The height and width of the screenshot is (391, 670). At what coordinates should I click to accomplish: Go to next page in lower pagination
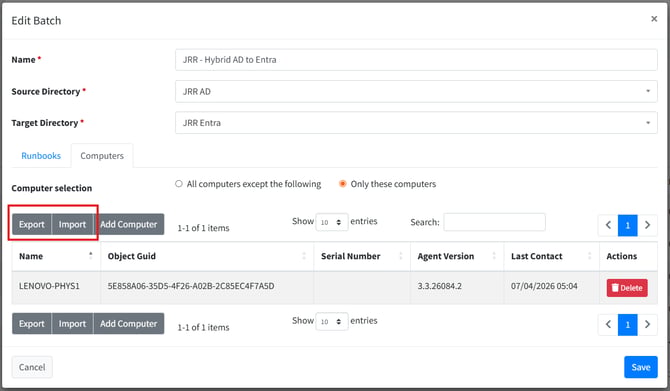(647, 324)
